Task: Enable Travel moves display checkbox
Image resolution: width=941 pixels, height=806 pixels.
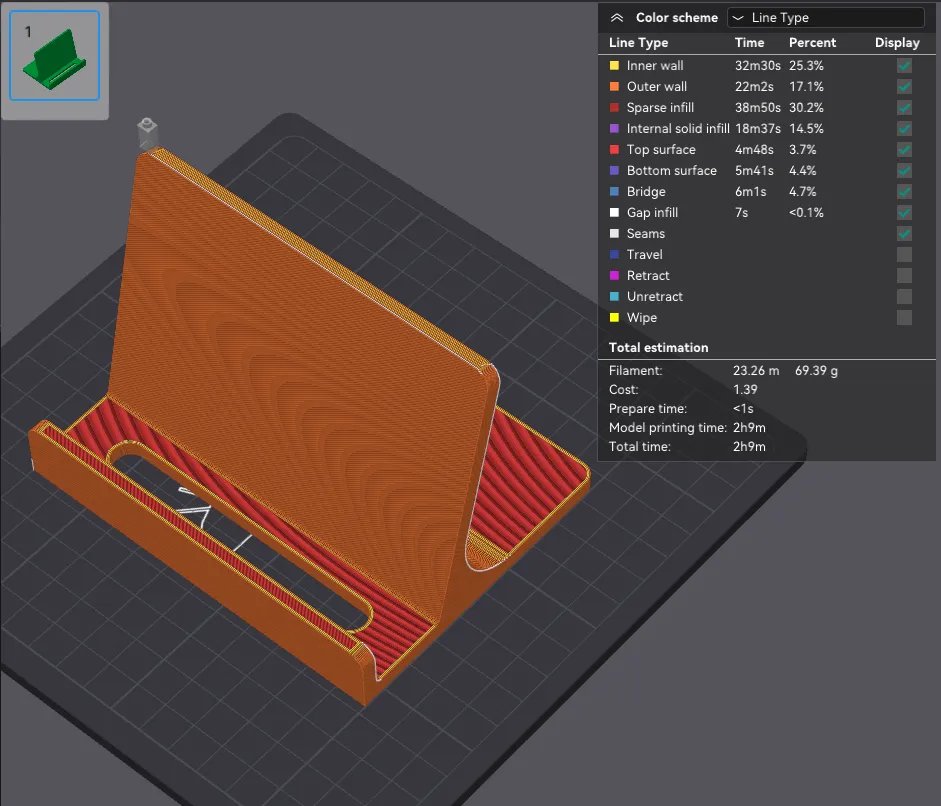Action: pyautogui.click(x=904, y=255)
